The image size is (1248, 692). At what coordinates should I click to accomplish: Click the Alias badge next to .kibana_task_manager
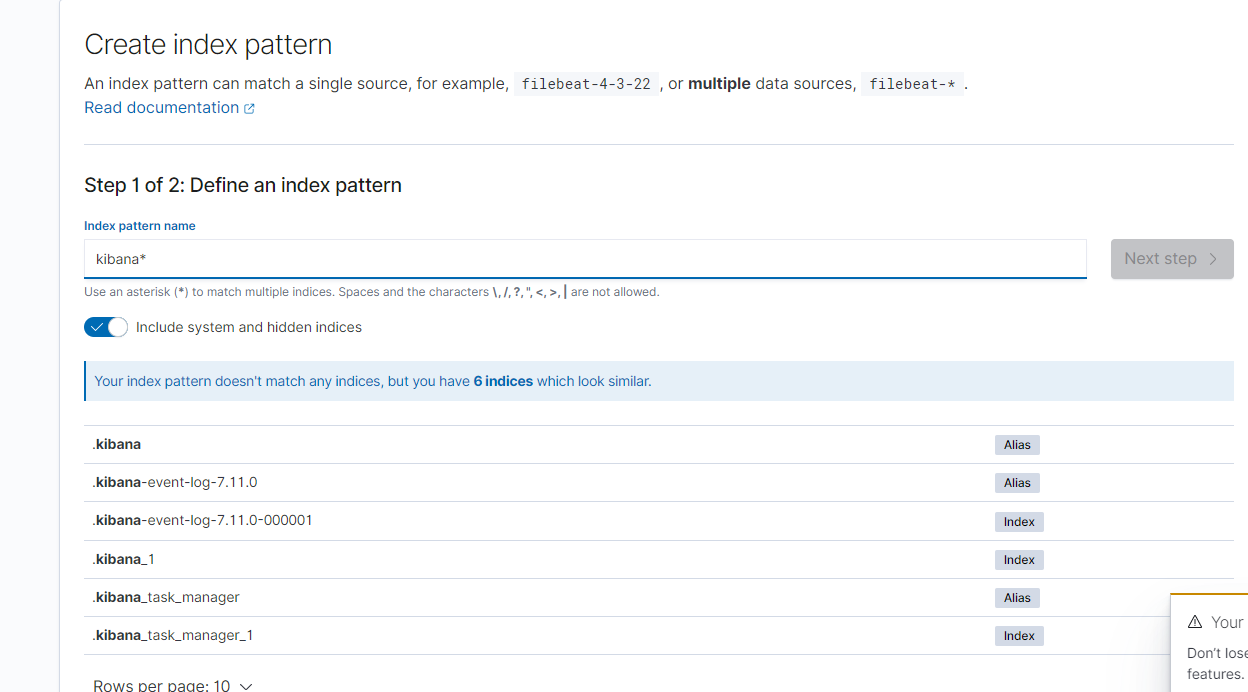1016,597
